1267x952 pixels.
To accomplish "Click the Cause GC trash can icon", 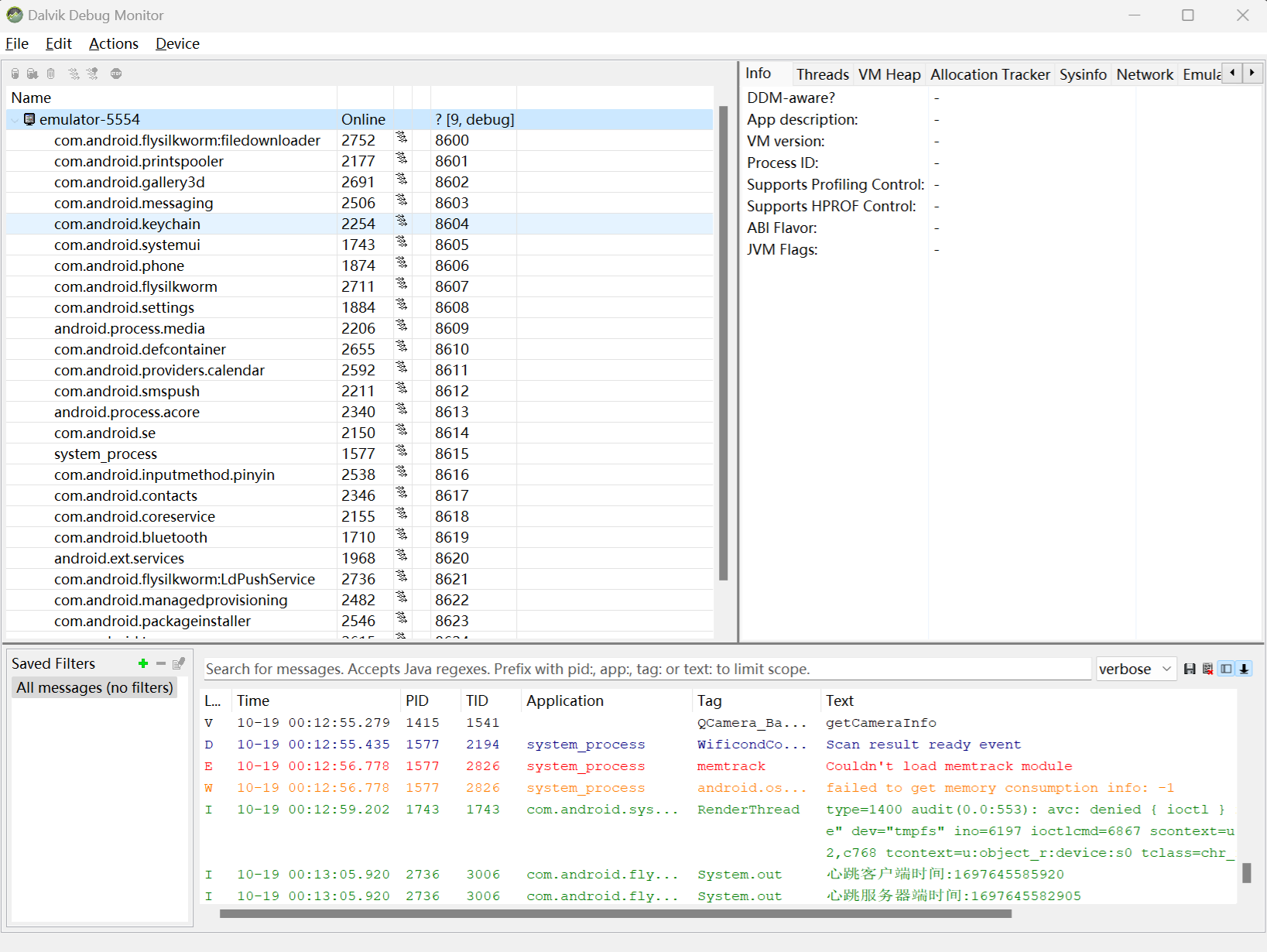I will [51, 74].
